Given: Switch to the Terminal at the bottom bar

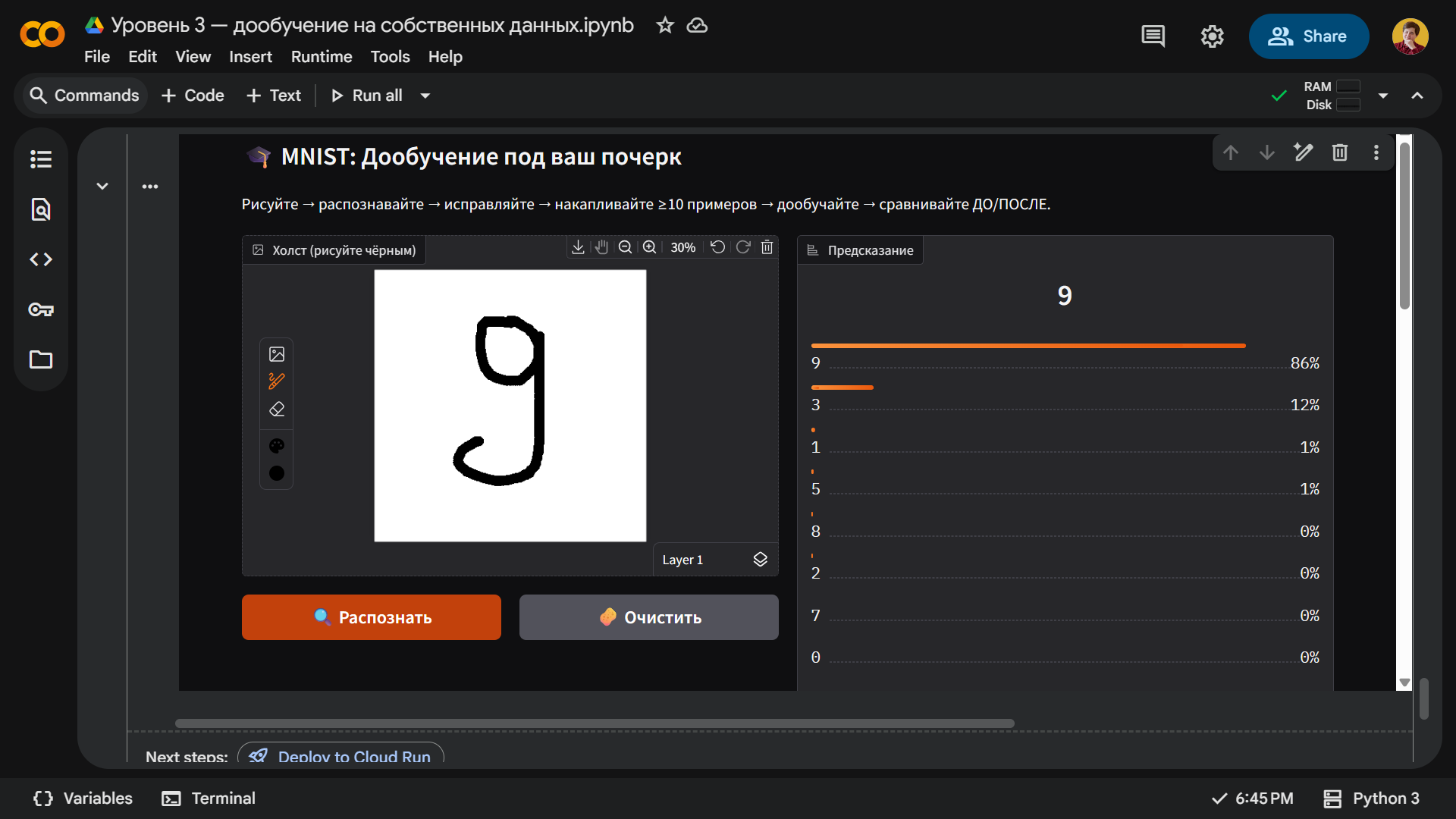Looking at the screenshot, I should [x=208, y=798].
